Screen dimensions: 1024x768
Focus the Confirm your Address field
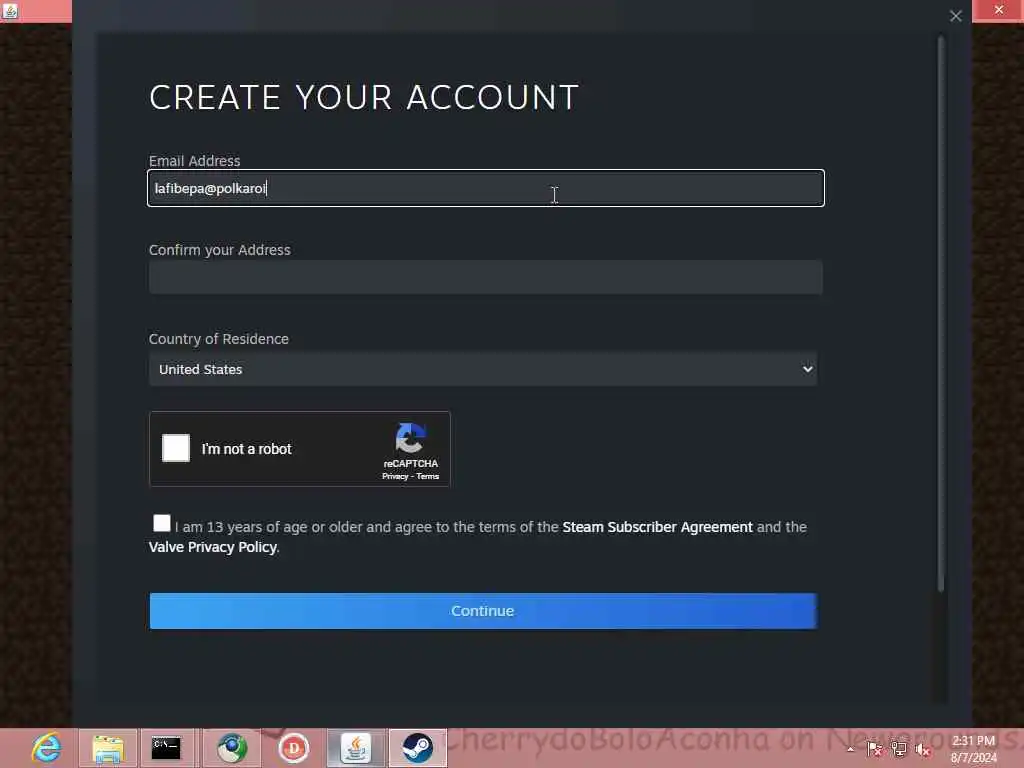(x=486, y=277)
